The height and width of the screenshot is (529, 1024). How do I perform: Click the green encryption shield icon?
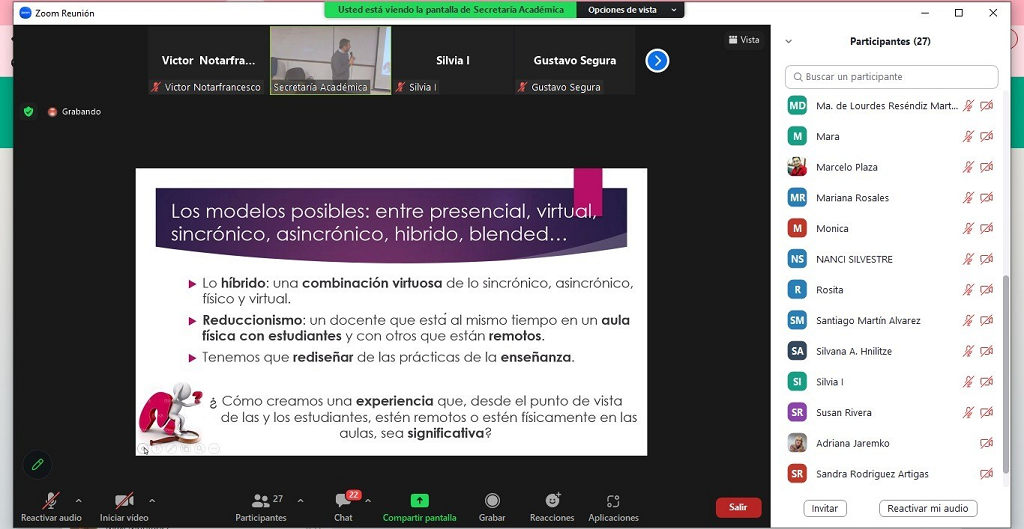[28, 112]
